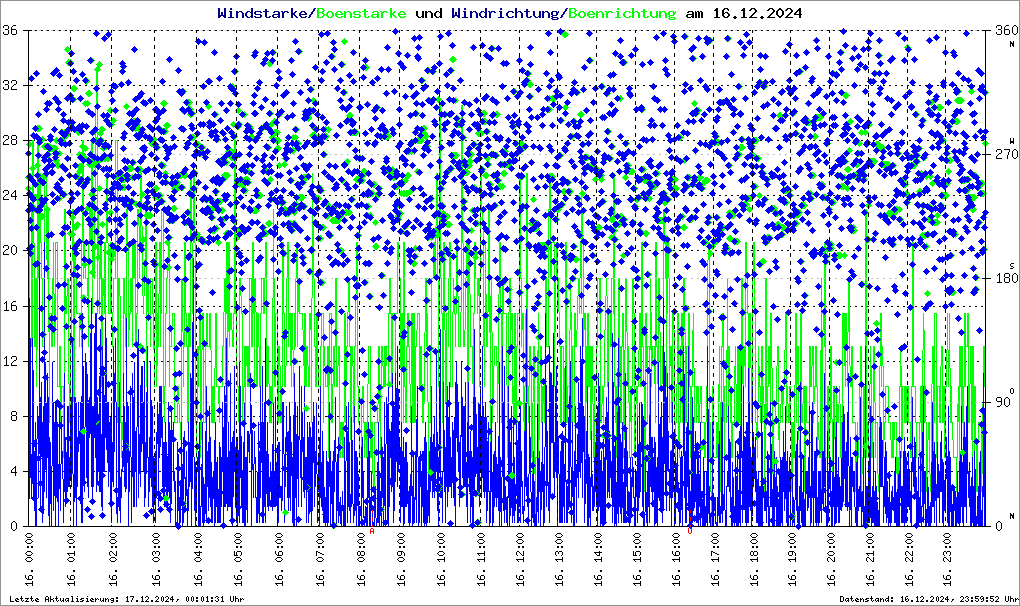
Task: Click the right axis value 360
Action: (x=1002, y=30)
